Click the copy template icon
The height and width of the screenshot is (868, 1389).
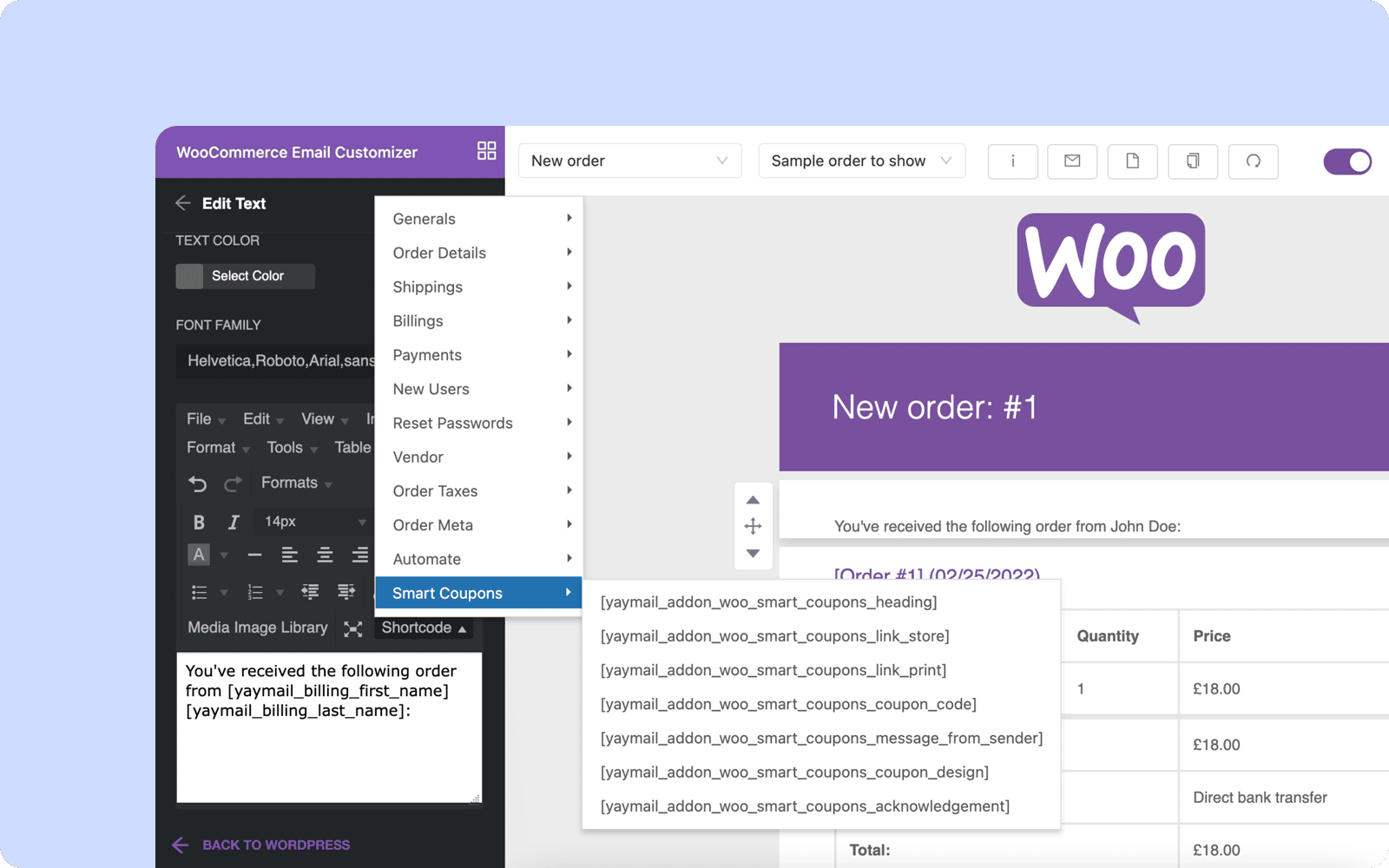[1193, 161]
